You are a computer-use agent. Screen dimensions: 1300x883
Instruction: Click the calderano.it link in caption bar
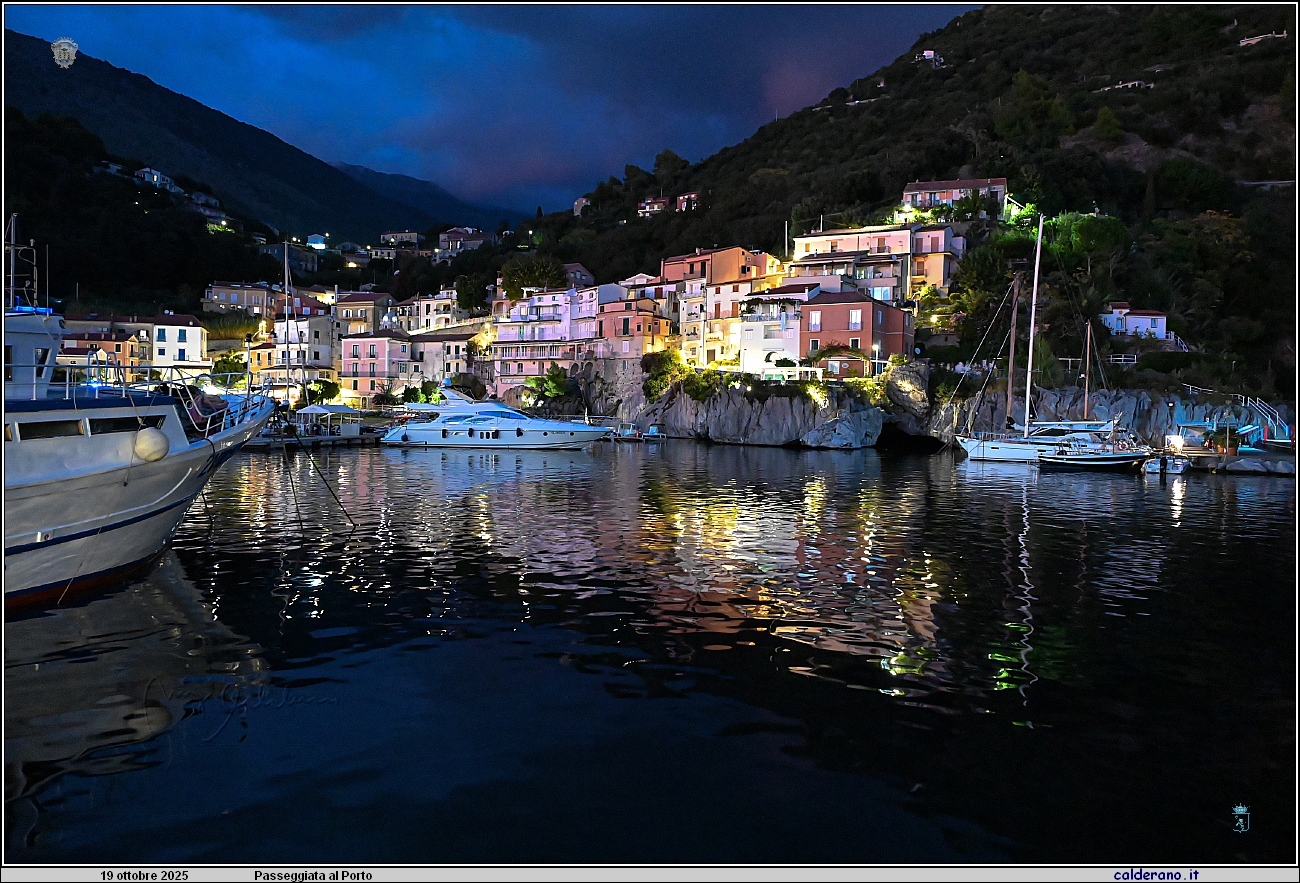coord(1155,875)
